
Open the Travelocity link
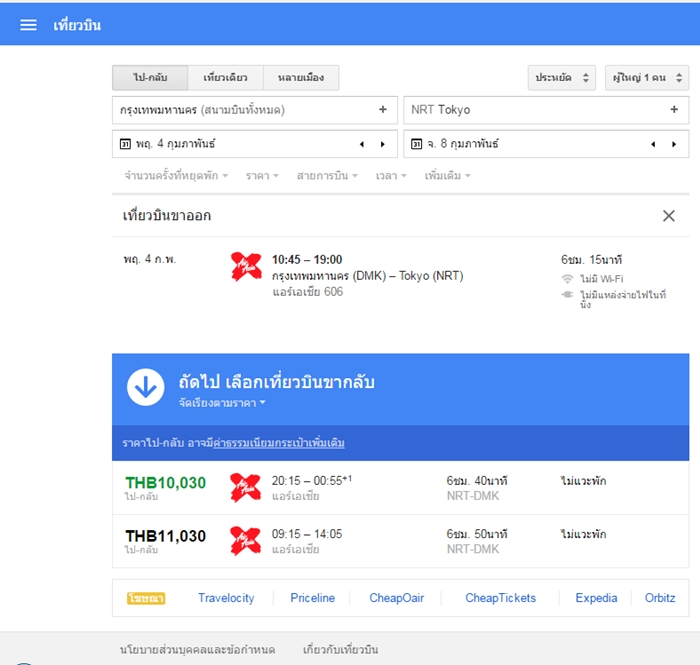pos(226,598)
